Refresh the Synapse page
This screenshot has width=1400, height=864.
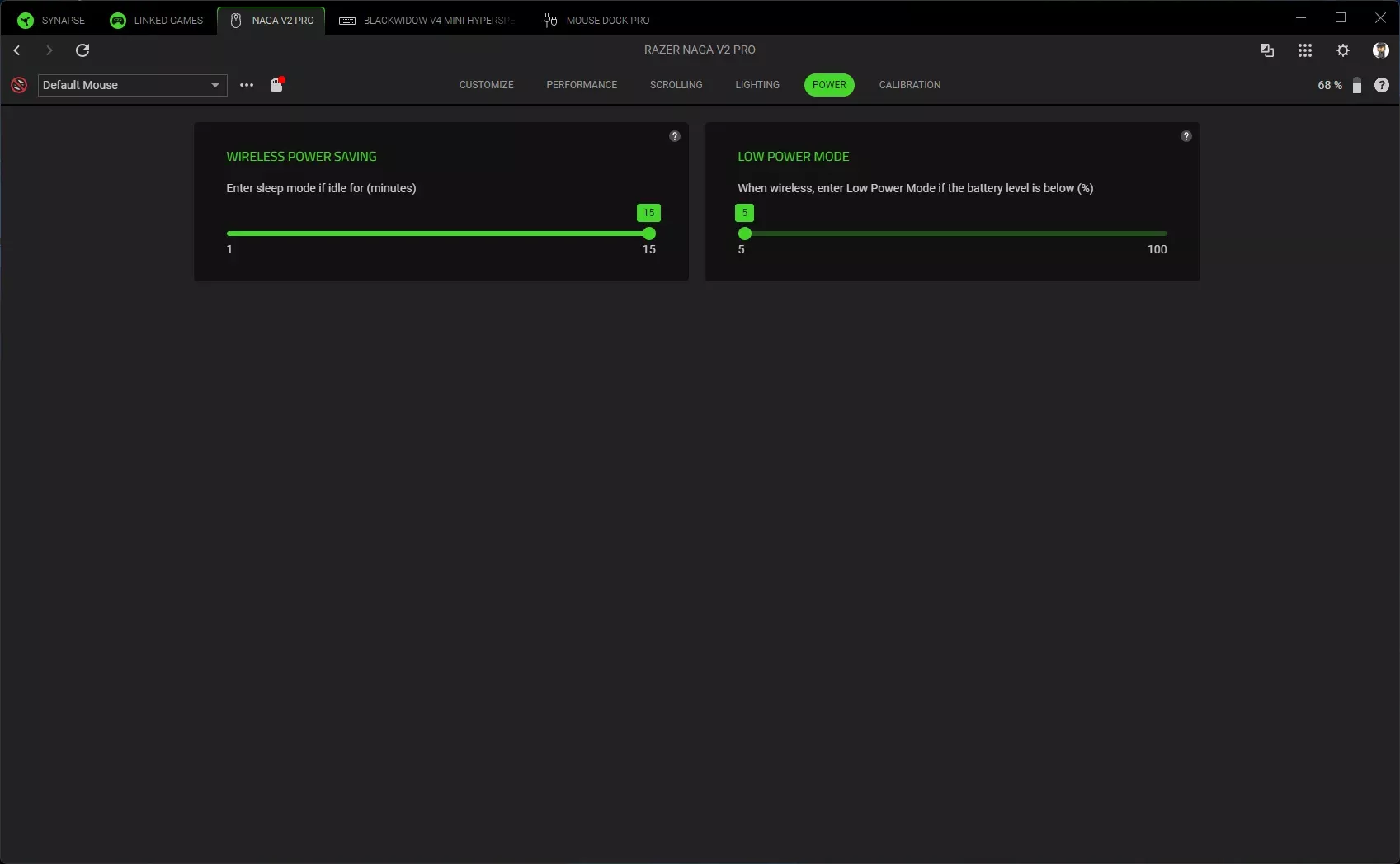click(82, 50)
